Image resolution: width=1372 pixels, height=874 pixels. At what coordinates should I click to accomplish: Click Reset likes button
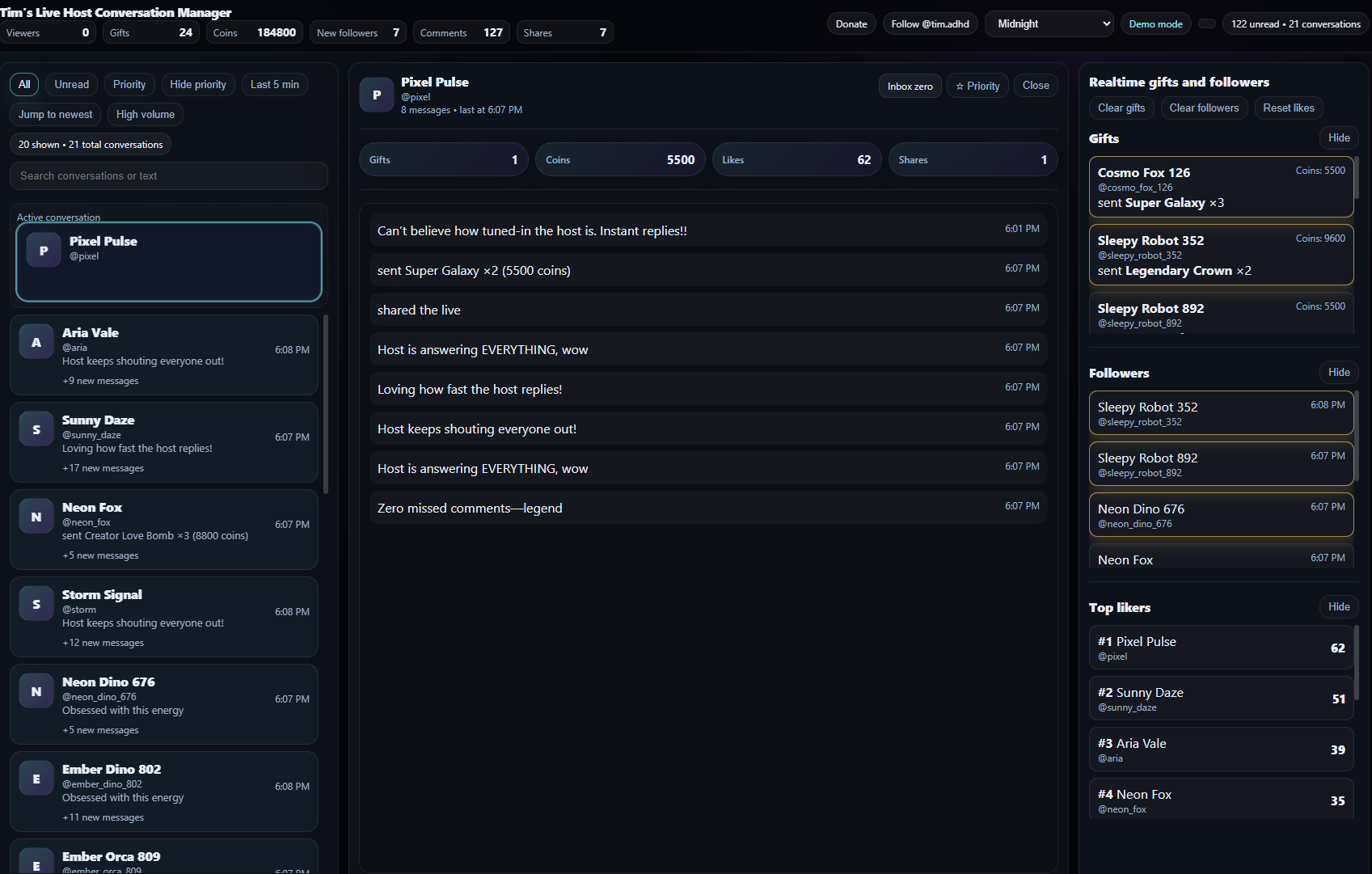pyautogui.click(x=1289, y=108)
